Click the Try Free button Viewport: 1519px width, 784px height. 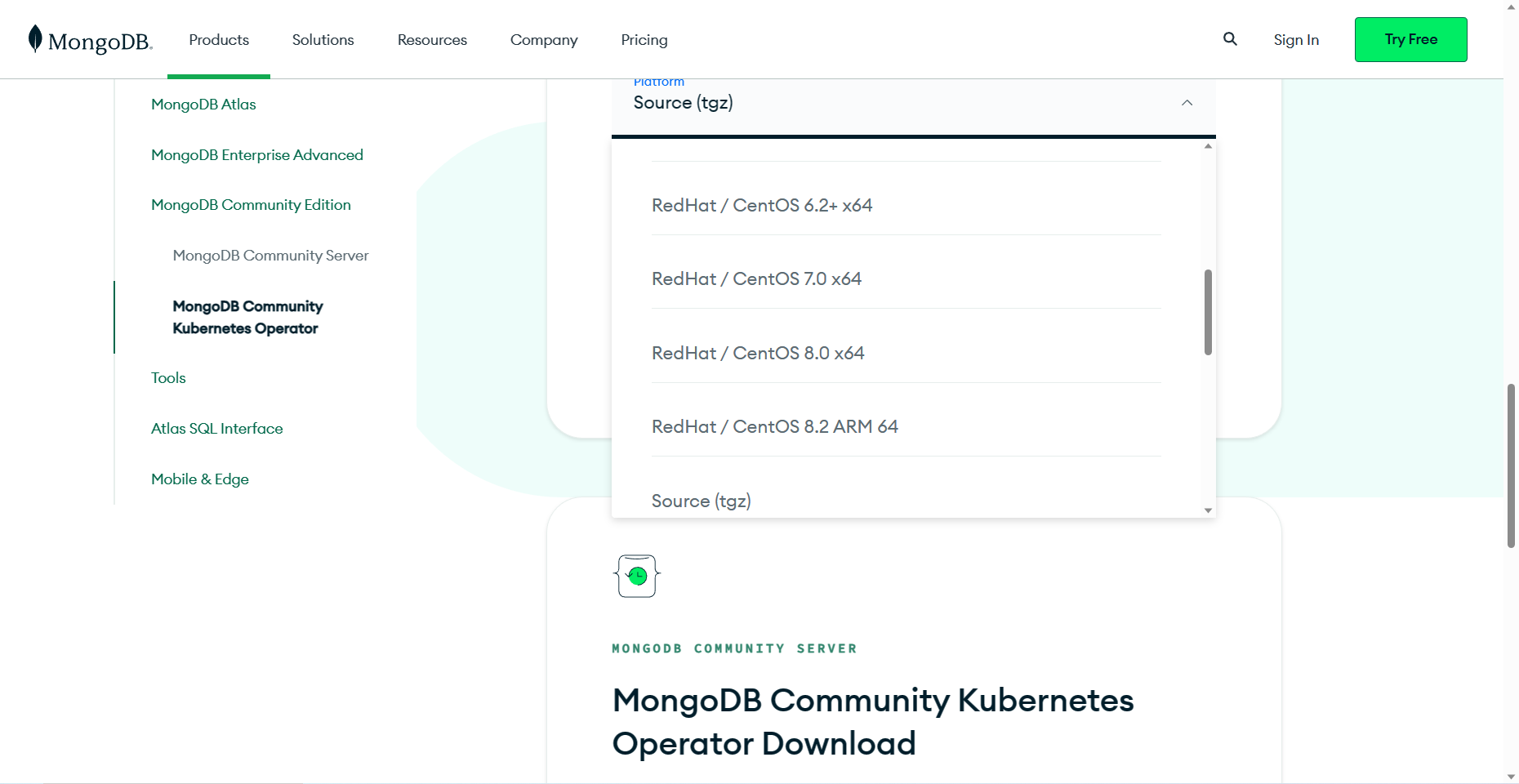click(1410, 39)
